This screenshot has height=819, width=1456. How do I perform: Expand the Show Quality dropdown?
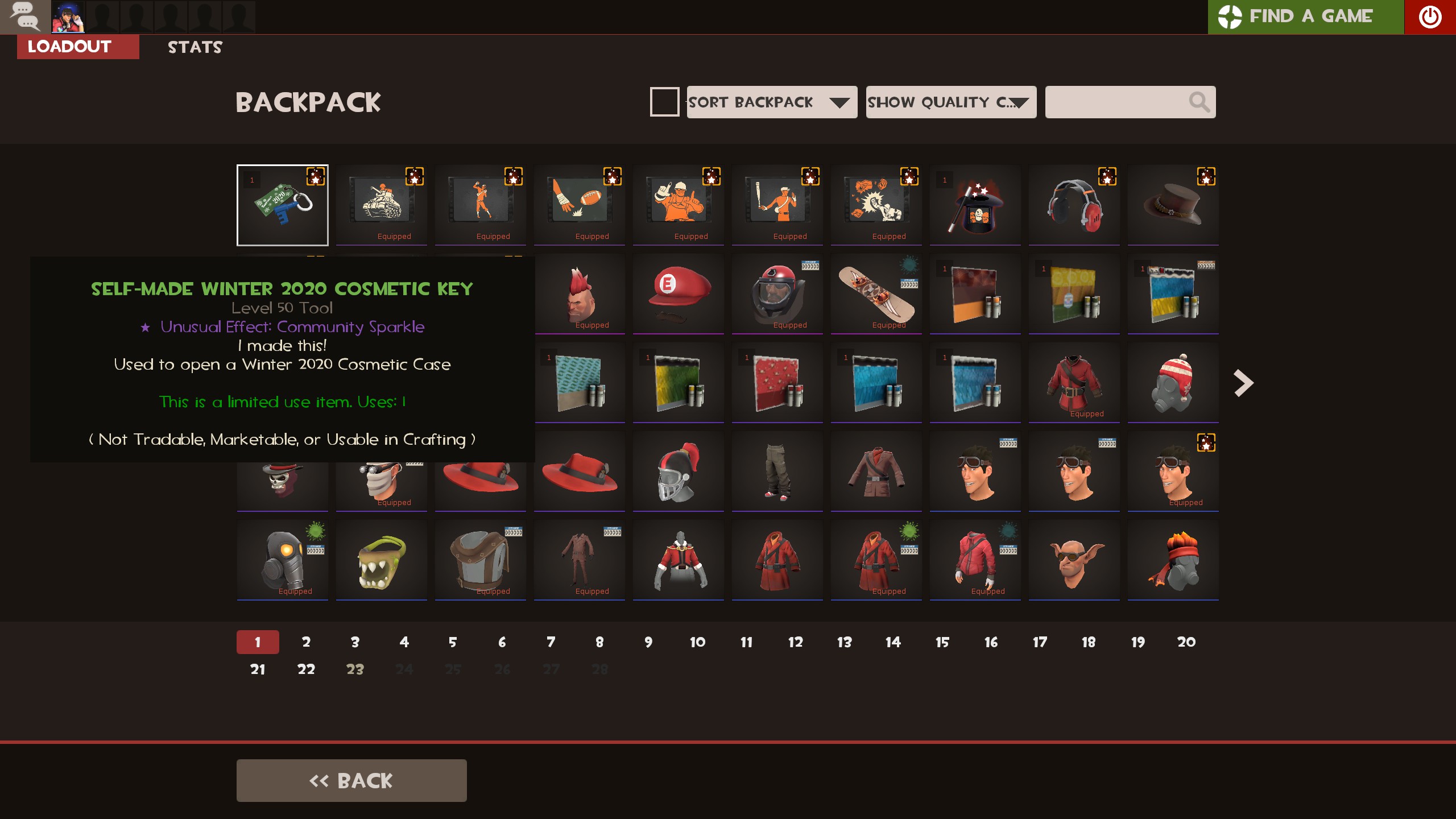951,102
